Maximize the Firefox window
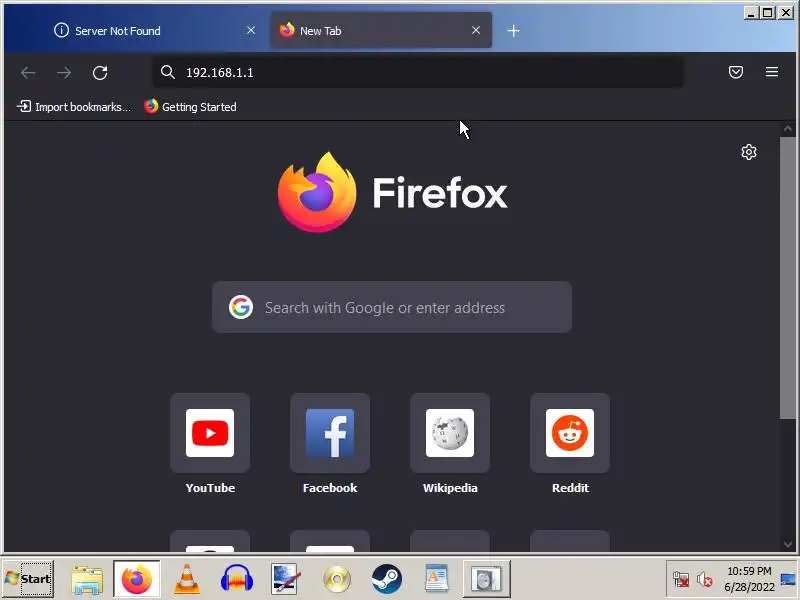 [x=767, y=12]
